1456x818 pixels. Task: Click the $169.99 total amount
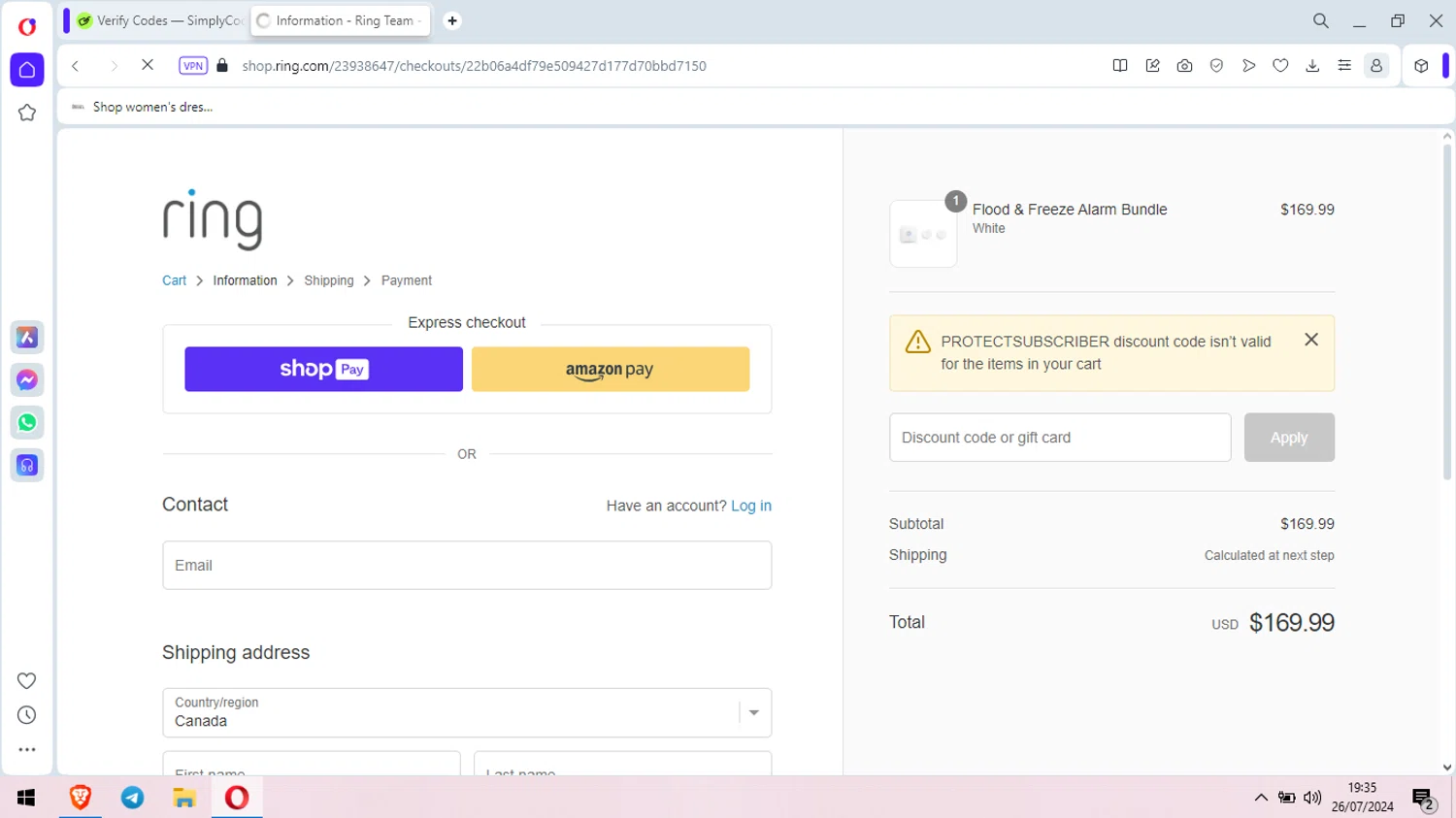click(1292, 623)
